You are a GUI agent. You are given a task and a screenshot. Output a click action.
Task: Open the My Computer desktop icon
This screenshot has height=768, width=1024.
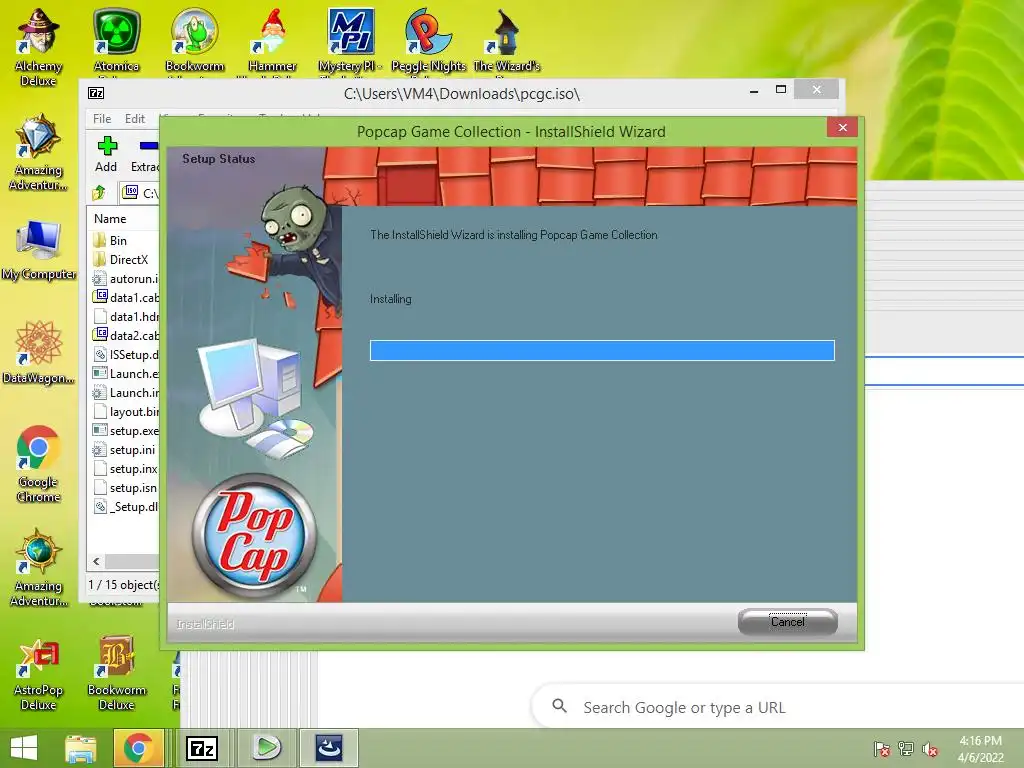[39, 251]
